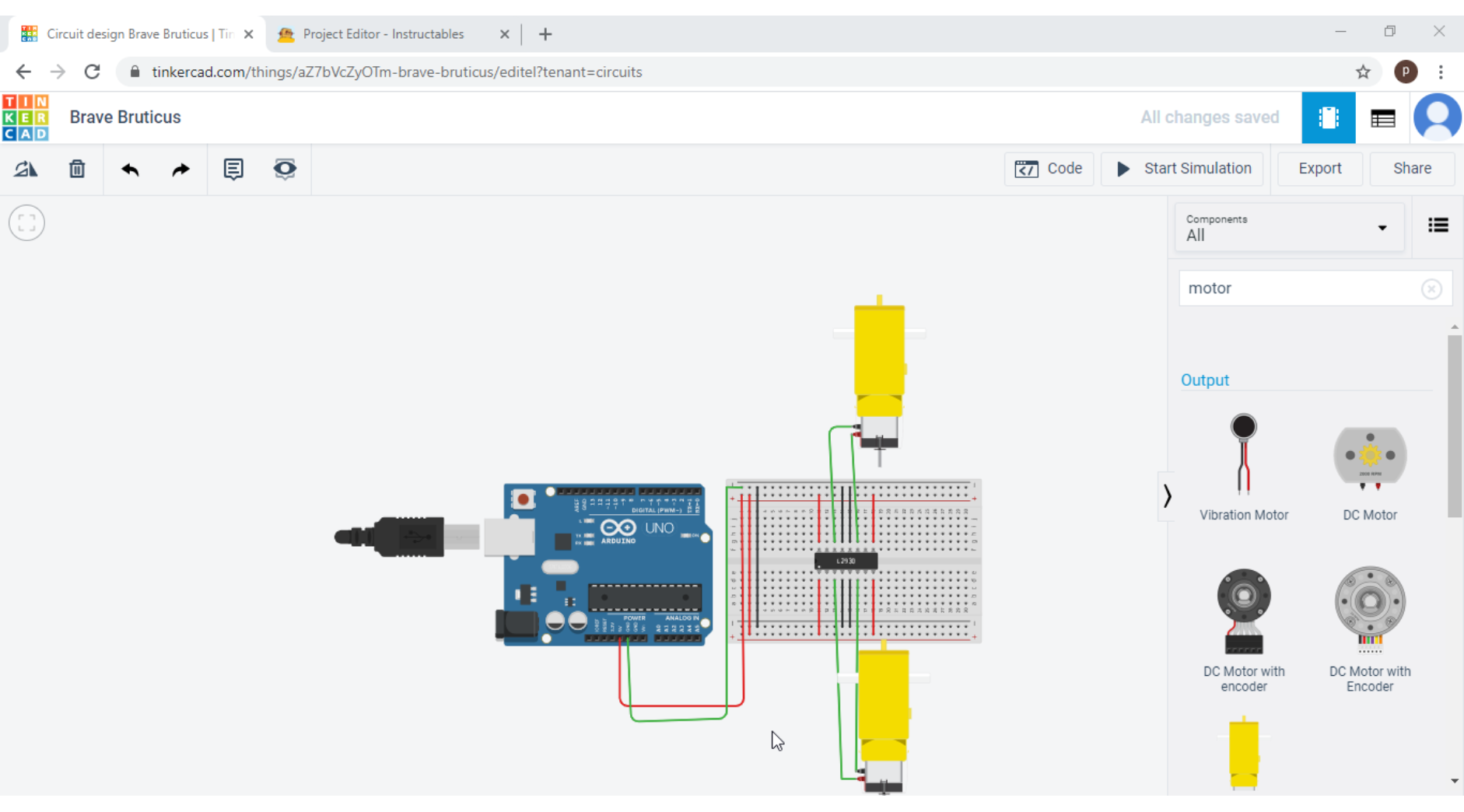Click the Output category heading

1205,380
